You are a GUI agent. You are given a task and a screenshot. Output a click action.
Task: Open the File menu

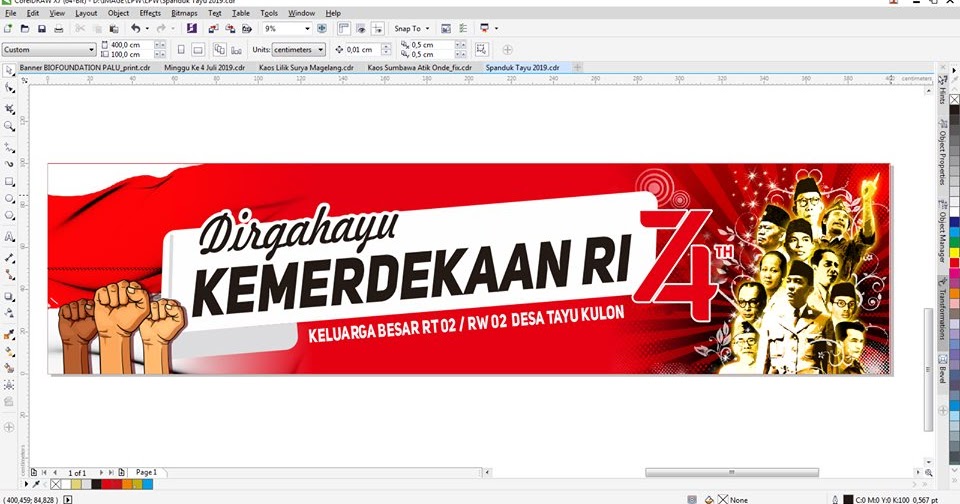tap(10, 13)
